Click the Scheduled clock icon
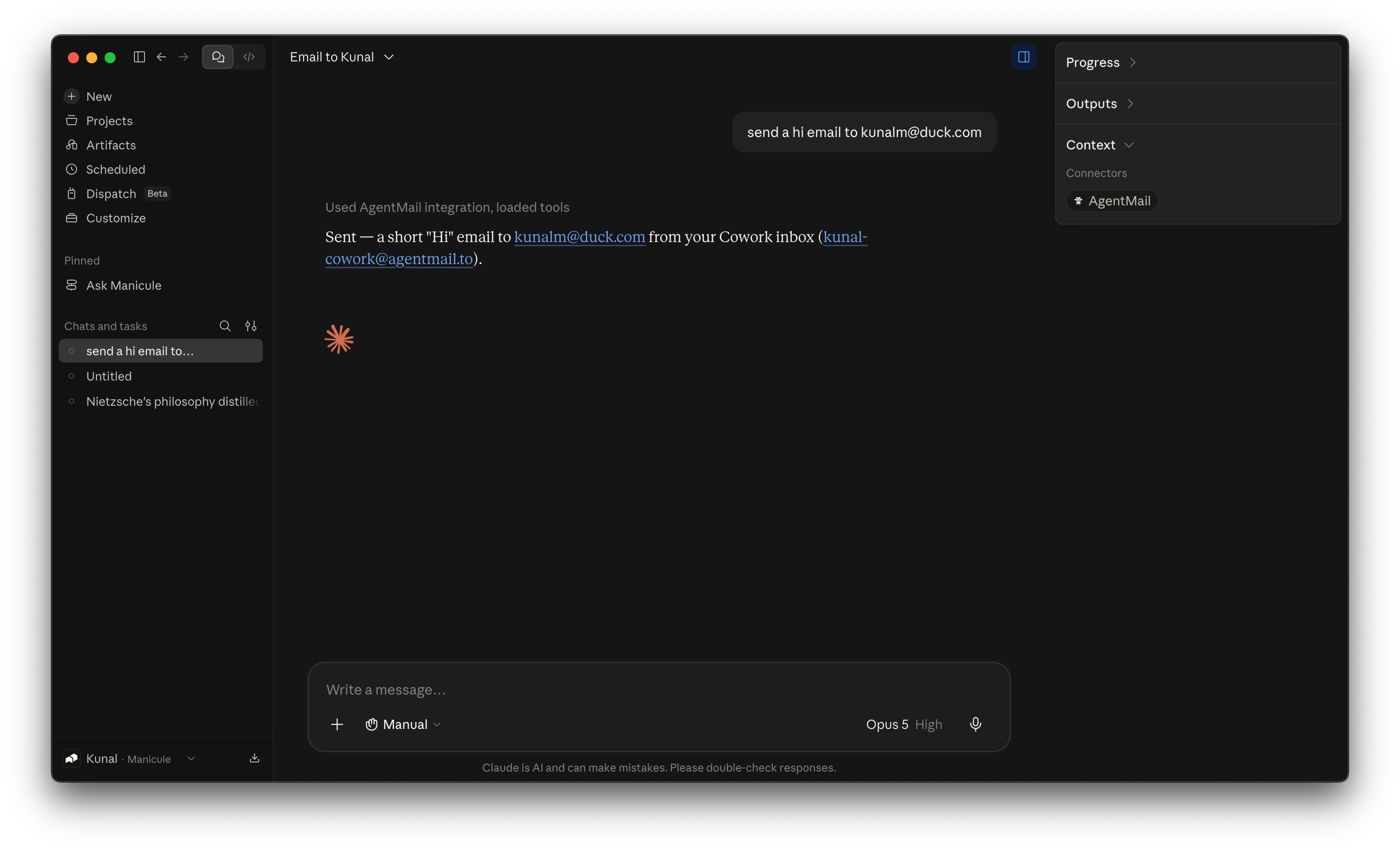 [x=72, y=169]
